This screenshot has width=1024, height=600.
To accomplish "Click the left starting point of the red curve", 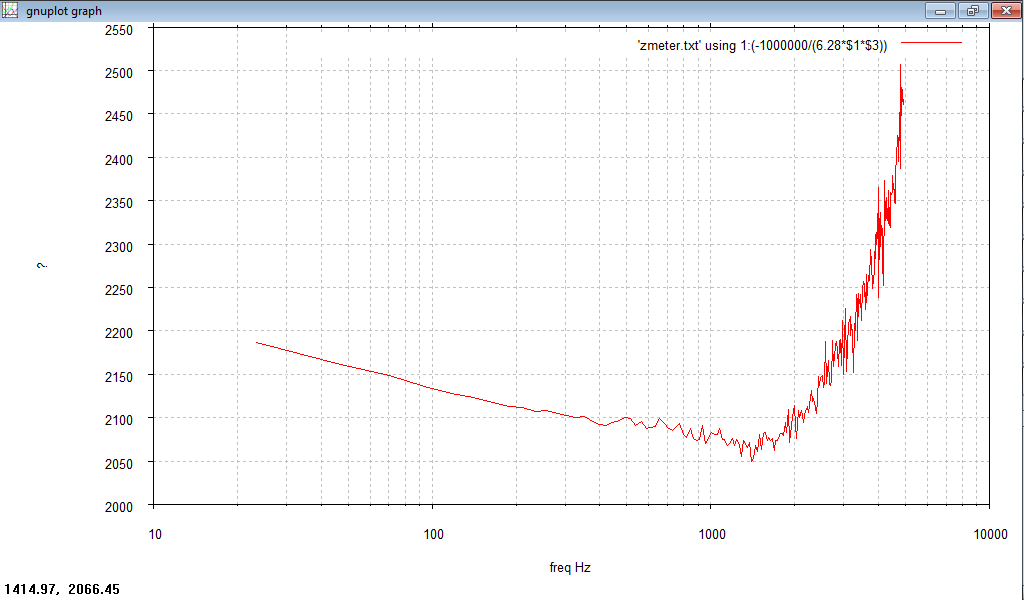I will coord(257,342).
